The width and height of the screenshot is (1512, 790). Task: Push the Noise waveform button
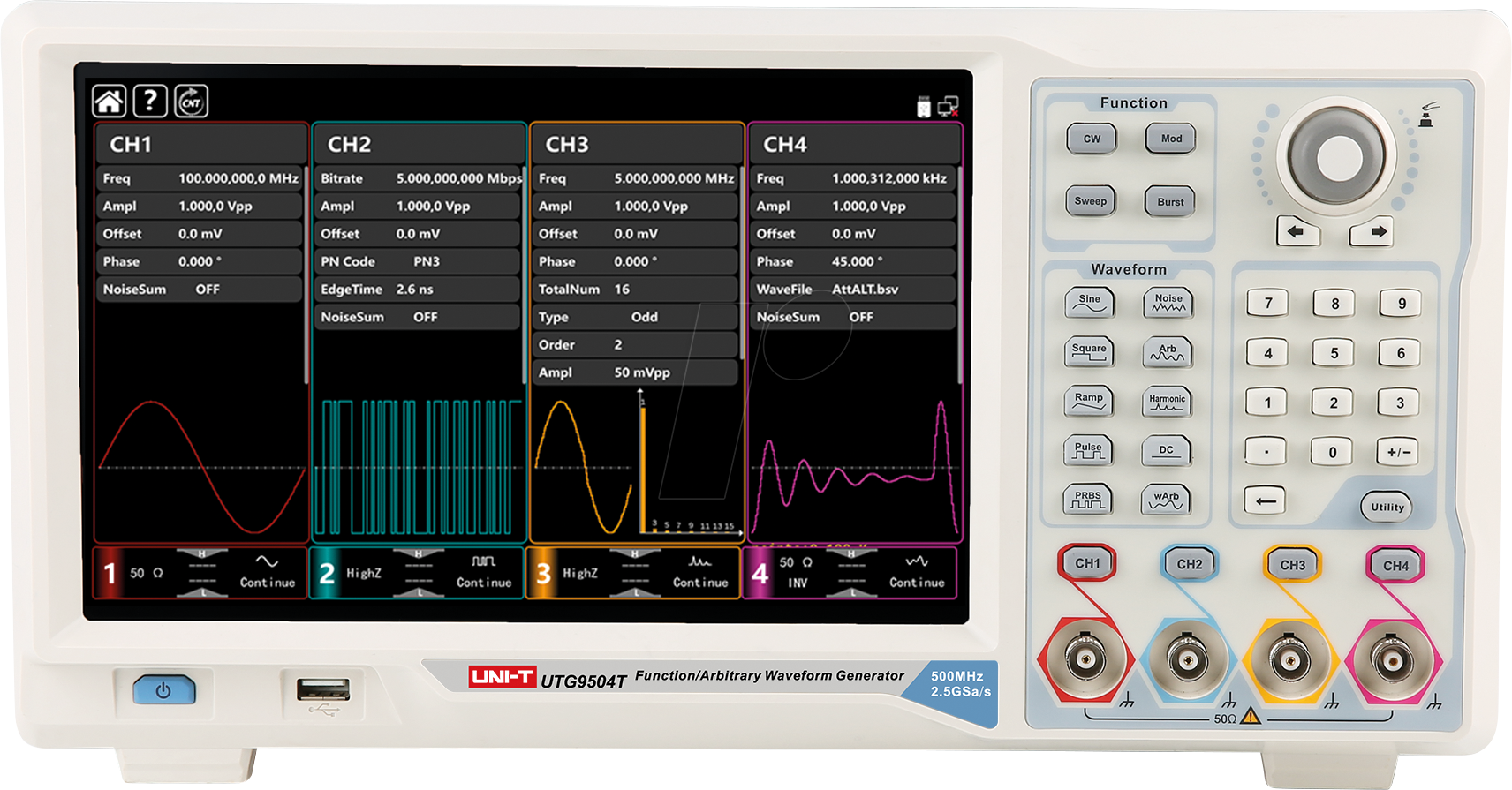click(x=1168, y=304)
